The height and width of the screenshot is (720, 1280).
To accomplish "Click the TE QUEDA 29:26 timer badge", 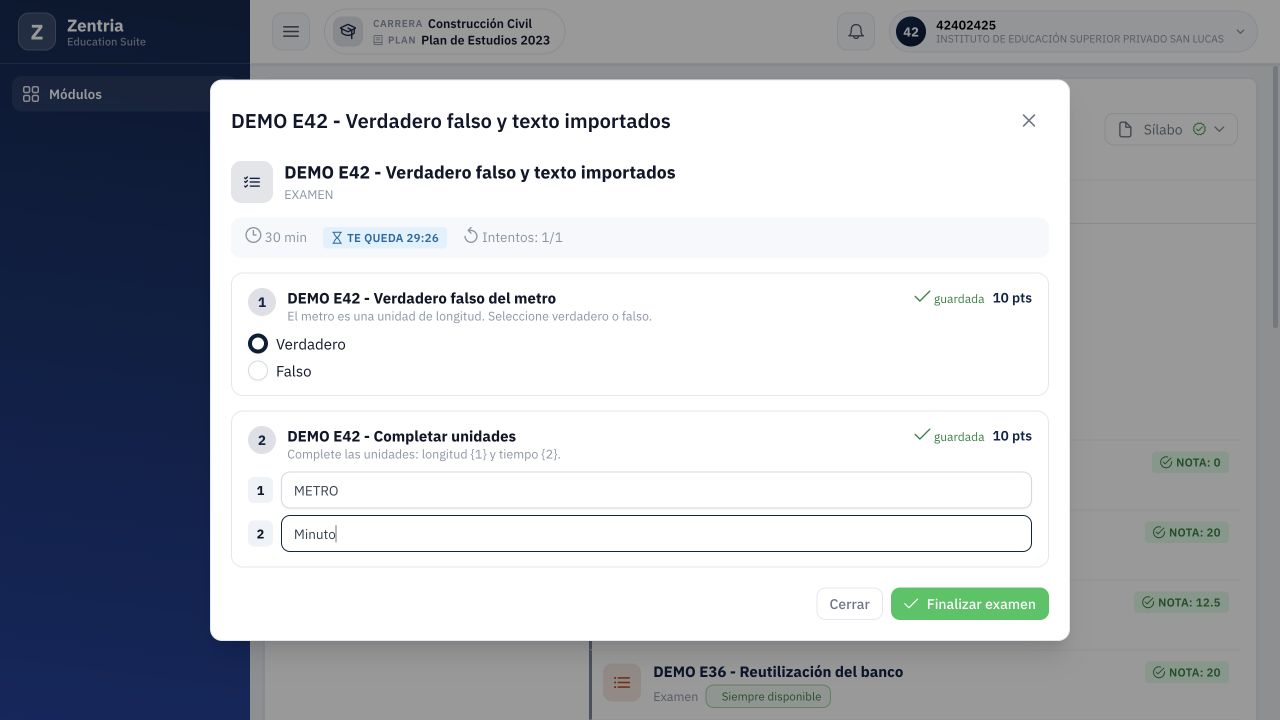I will tap(385, 238).
